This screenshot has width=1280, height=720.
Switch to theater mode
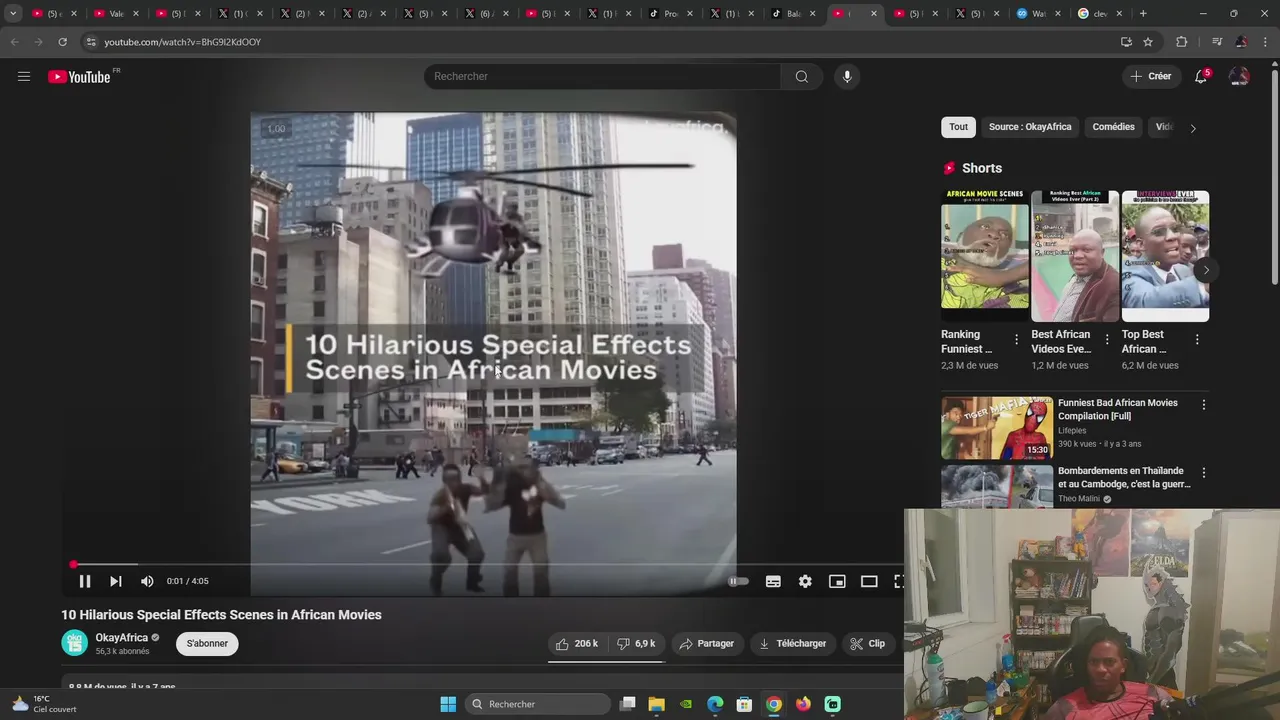[869, 581]
